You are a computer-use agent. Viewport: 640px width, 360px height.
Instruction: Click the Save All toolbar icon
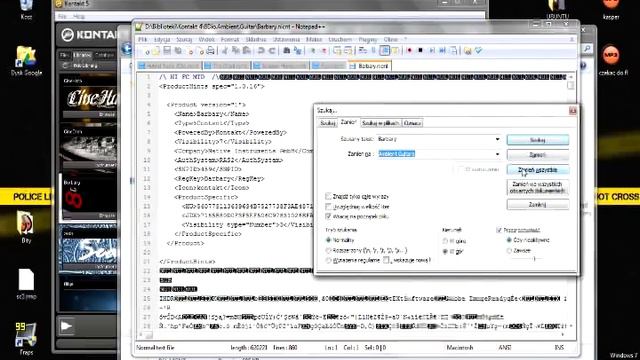178,51
